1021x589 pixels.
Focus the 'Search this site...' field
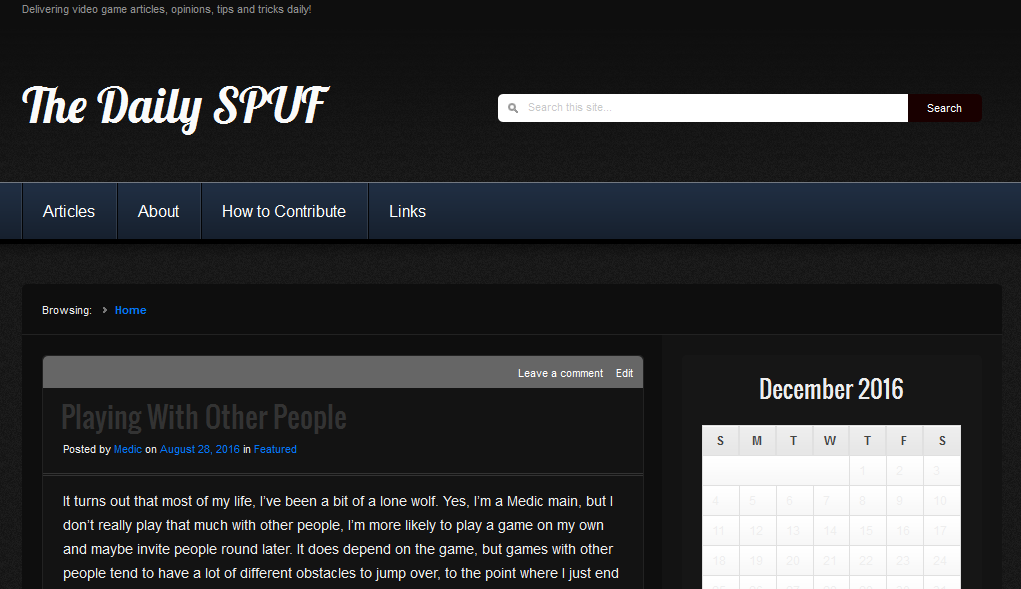point(703,108)
